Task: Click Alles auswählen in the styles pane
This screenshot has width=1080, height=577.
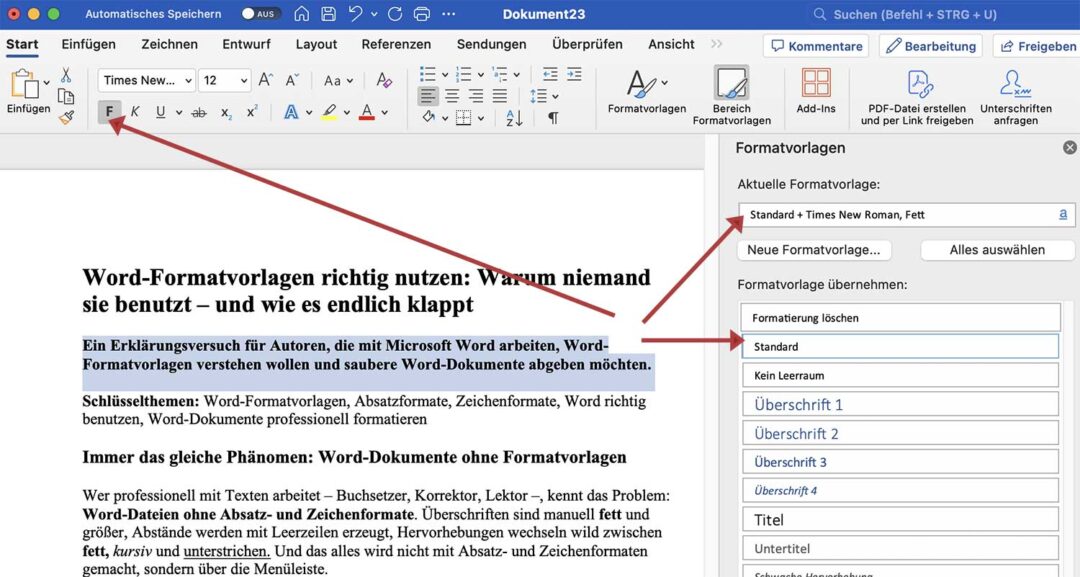Action: [997, 249]
